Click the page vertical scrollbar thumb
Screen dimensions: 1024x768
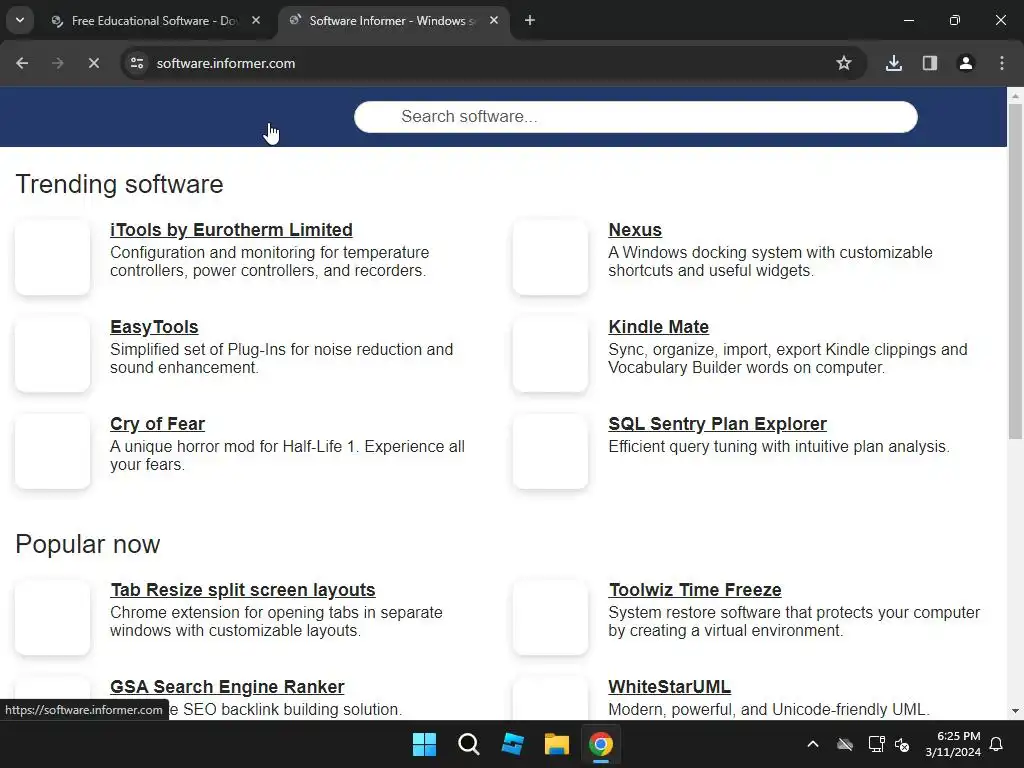point(1015,271)
